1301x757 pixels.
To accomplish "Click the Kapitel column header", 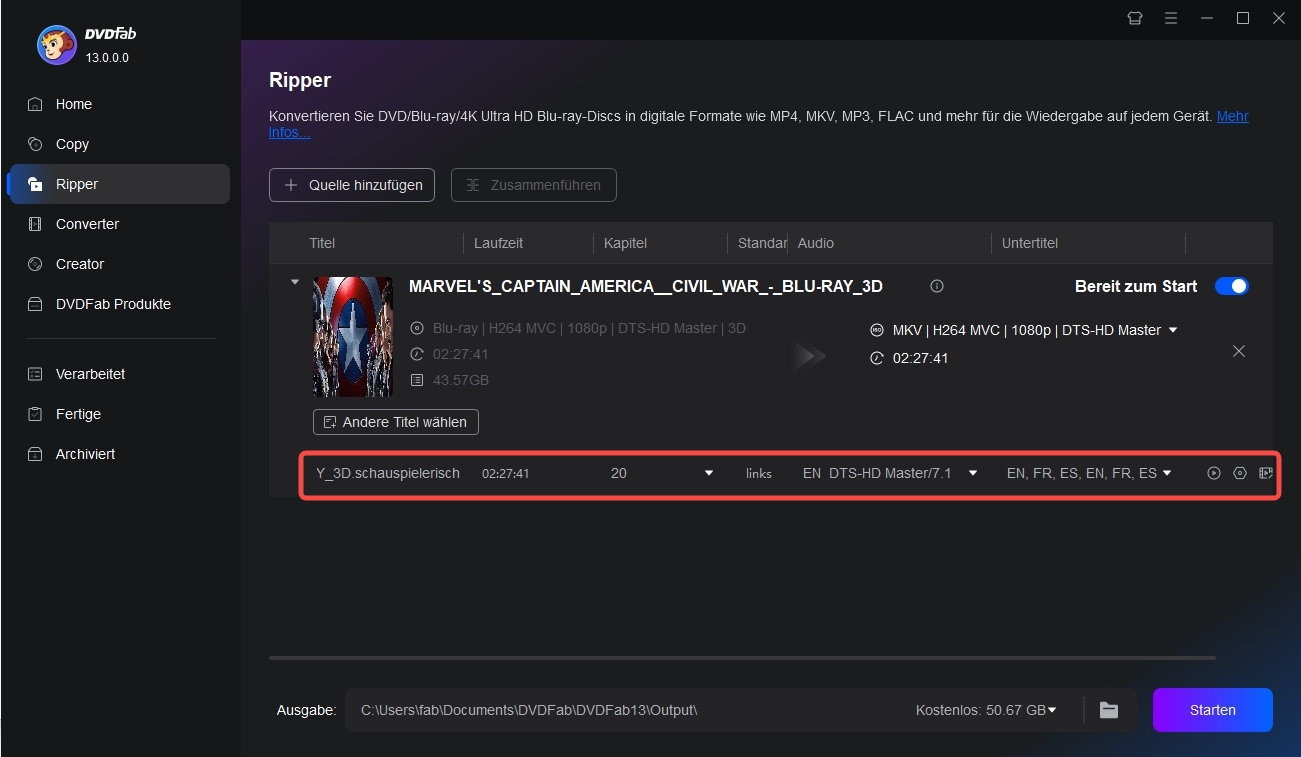I will click(625, 243).
